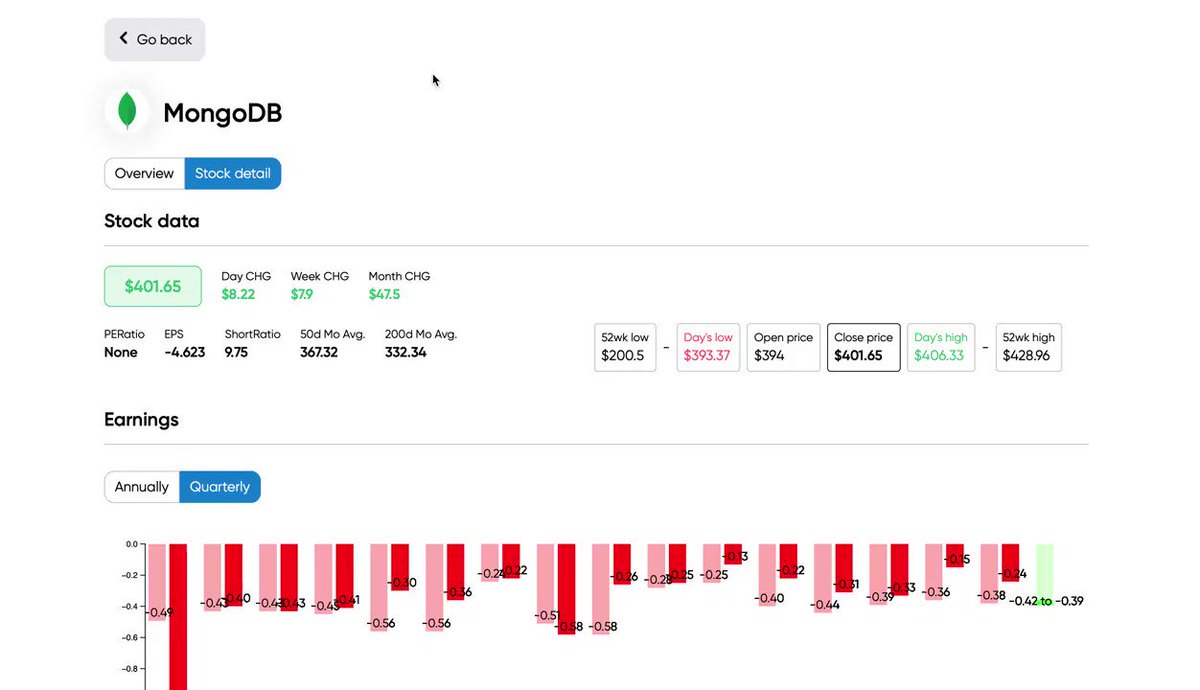Click the pink bar labeled -0.51
This screenshot has height=690, width=1200.
546,584
